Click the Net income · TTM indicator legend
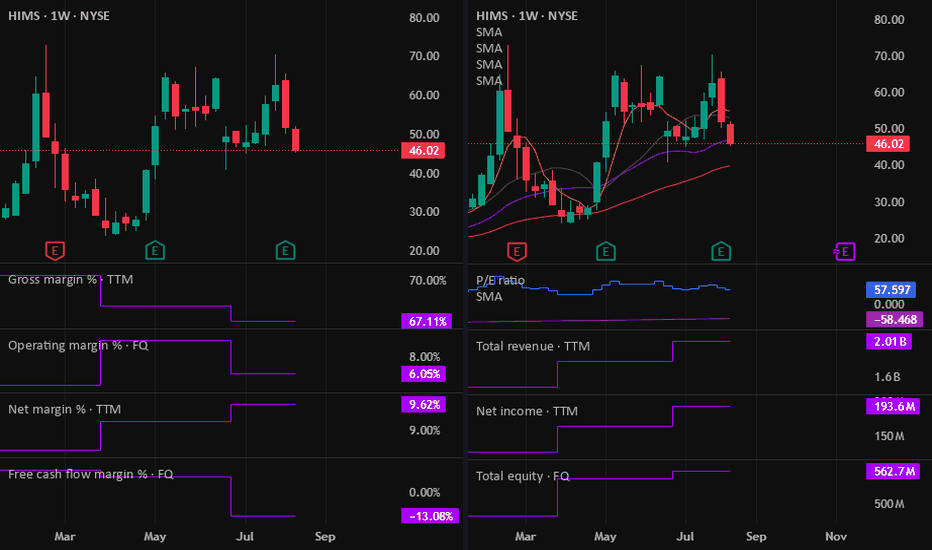 coord(527,411)
